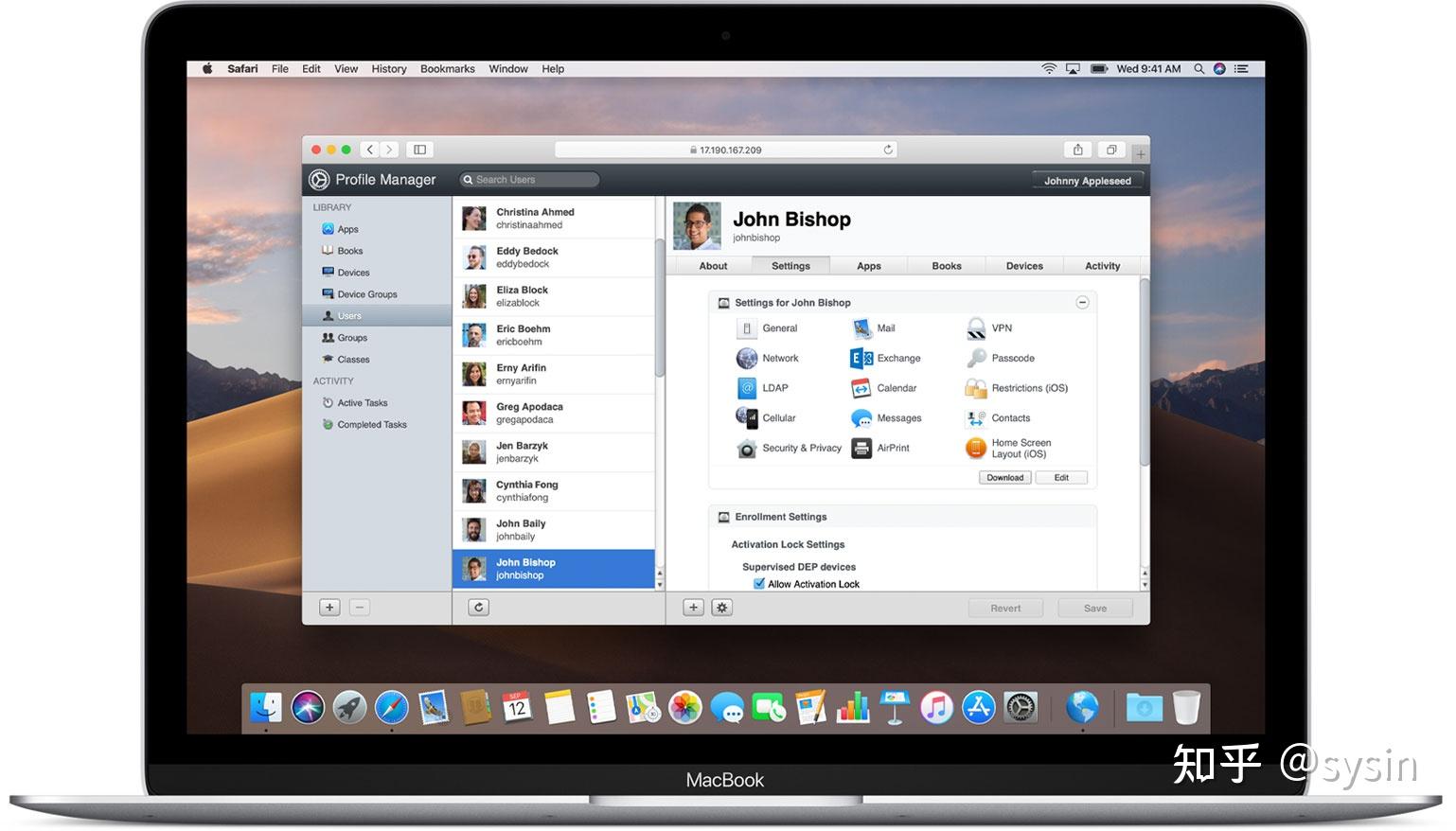Click the plus button below settings pane
Image resolution: width=1456 pixels, height=831 pixels.
pyautogui.click(x=694, y=608)
